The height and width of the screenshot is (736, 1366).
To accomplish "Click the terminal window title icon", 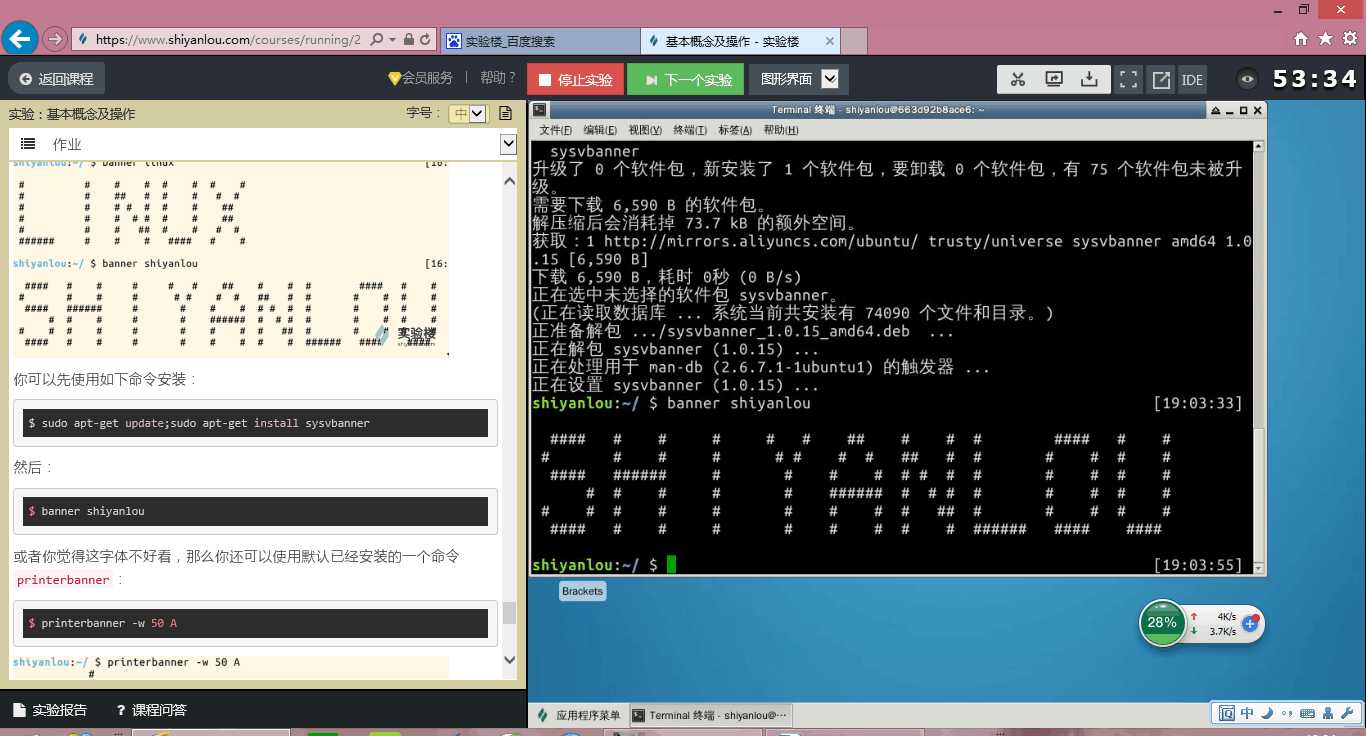I will coord(540,109).
